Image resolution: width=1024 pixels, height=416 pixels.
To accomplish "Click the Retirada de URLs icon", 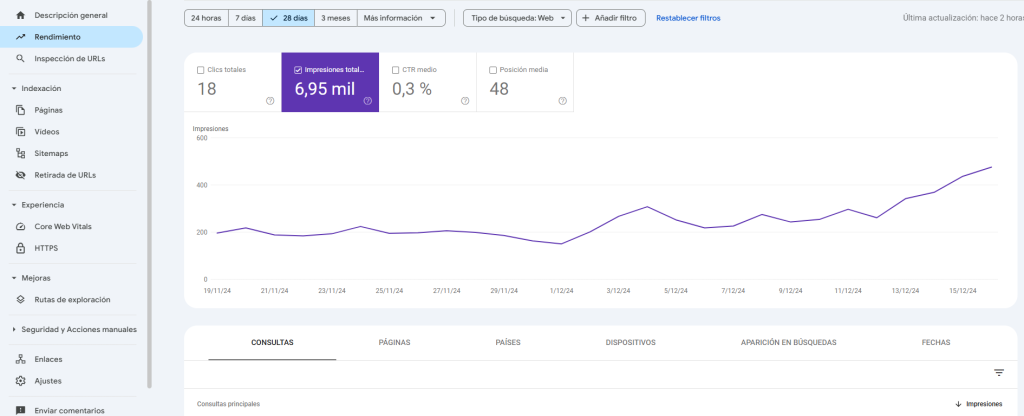I will coord(20,175).
